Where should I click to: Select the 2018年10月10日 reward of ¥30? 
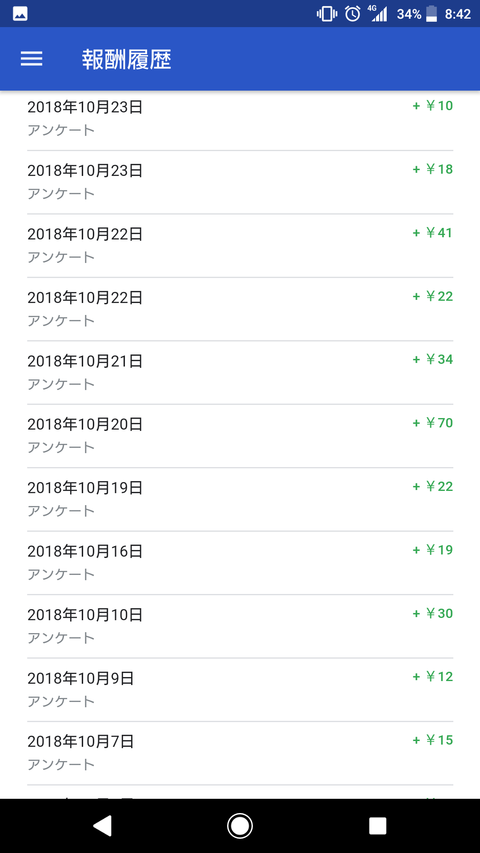[240, 626]
